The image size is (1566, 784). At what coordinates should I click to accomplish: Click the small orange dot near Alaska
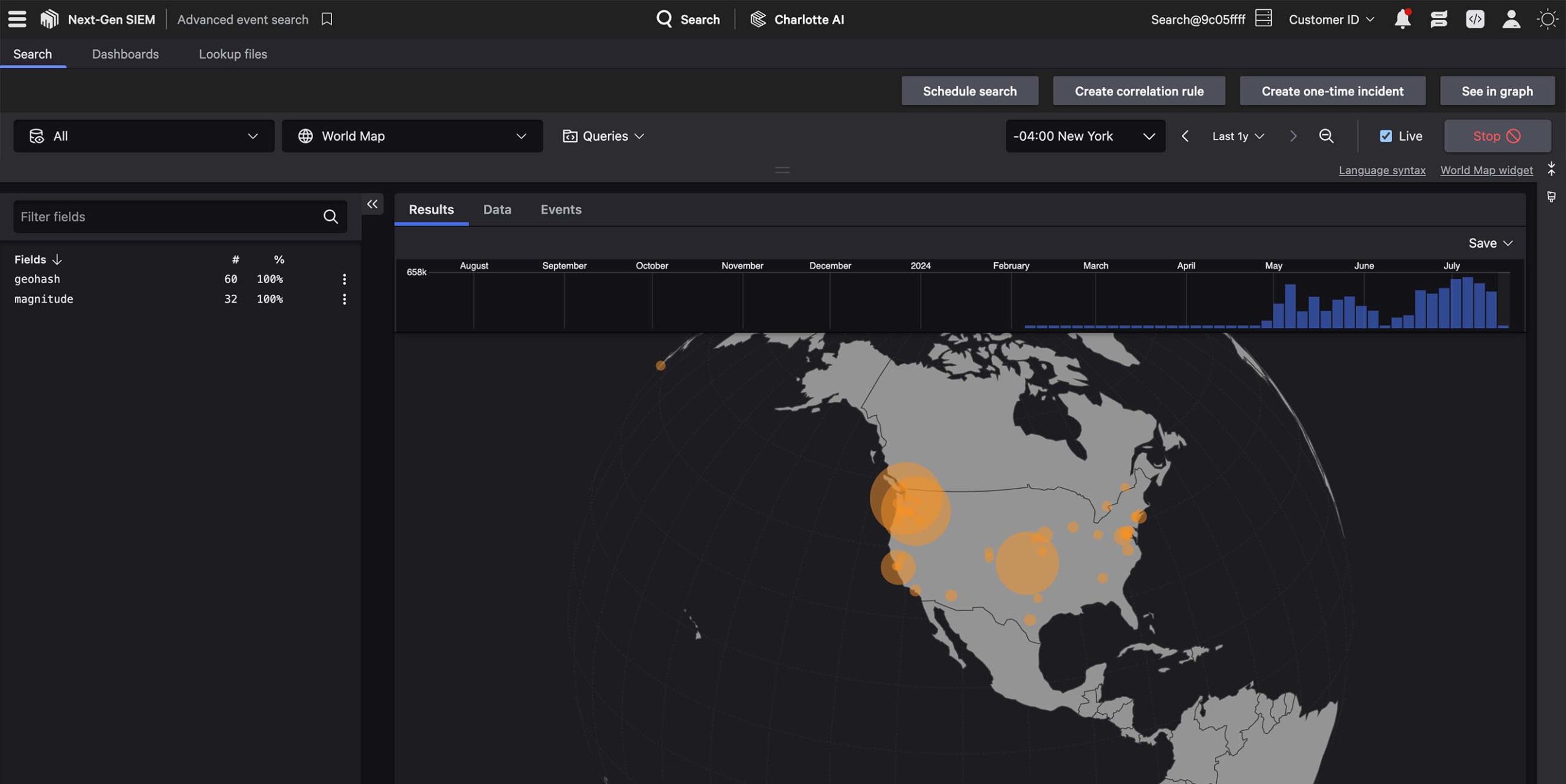[660, 366]
